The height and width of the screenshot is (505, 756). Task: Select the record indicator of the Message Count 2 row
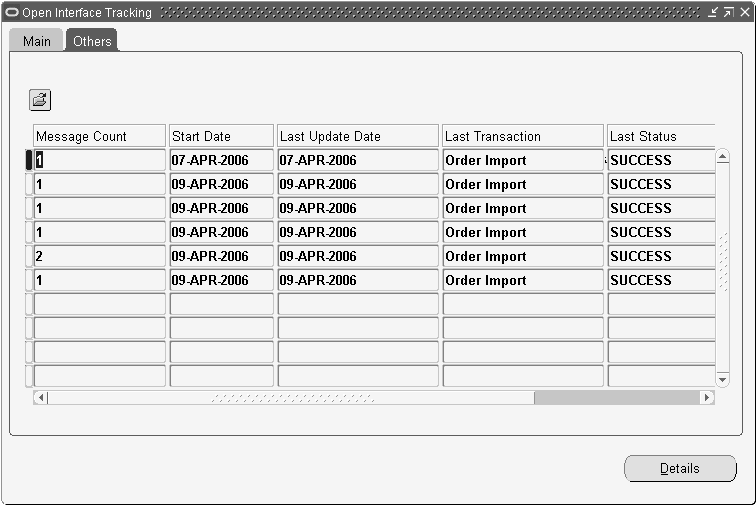pos(29,256)
